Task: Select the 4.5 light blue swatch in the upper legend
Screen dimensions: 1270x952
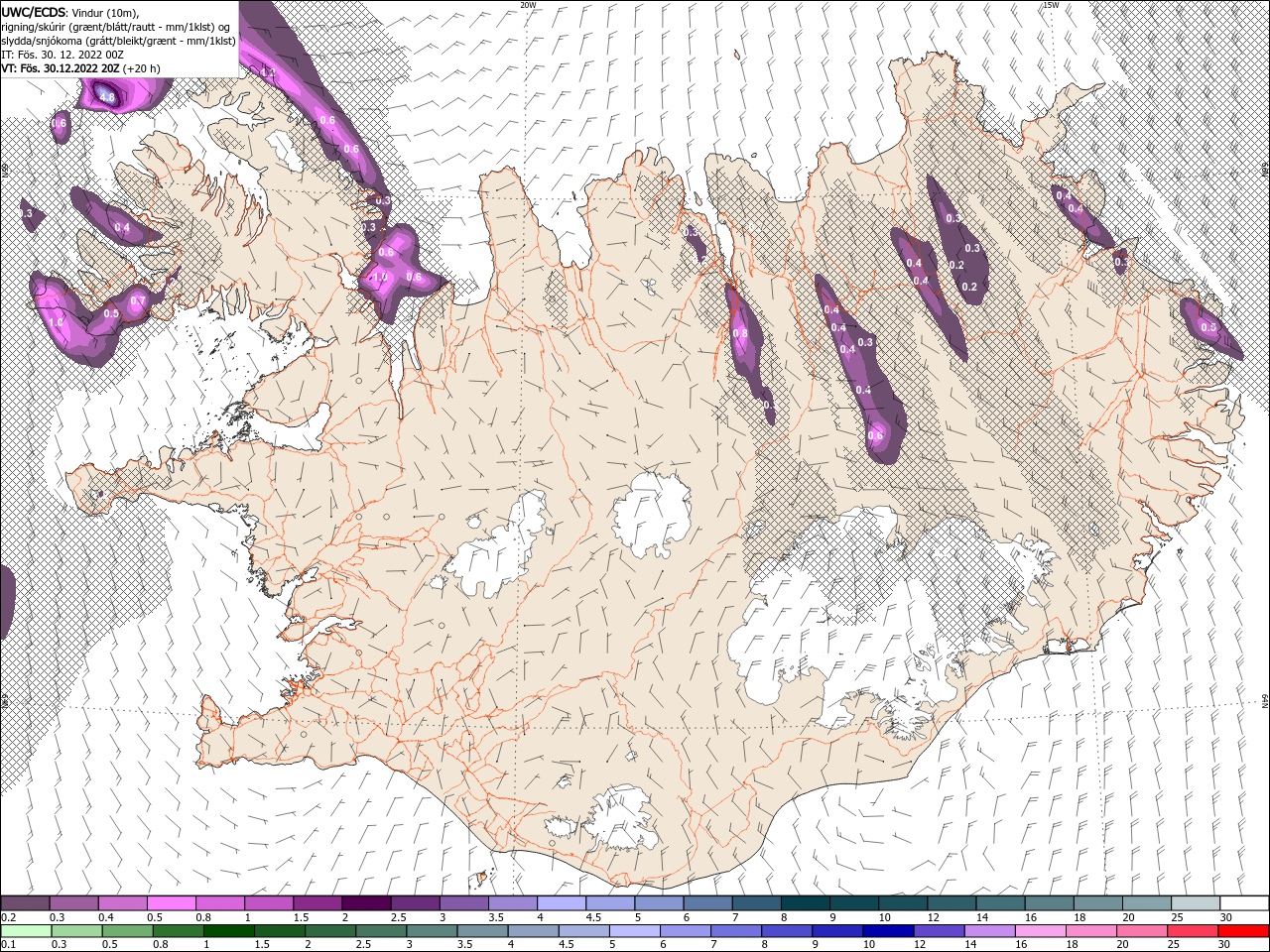Action: click(610, 903)
